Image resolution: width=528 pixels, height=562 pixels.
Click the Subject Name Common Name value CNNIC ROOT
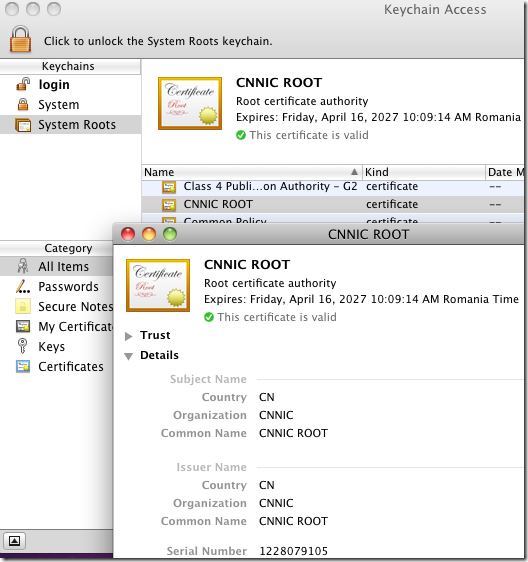tap(293, 433)
